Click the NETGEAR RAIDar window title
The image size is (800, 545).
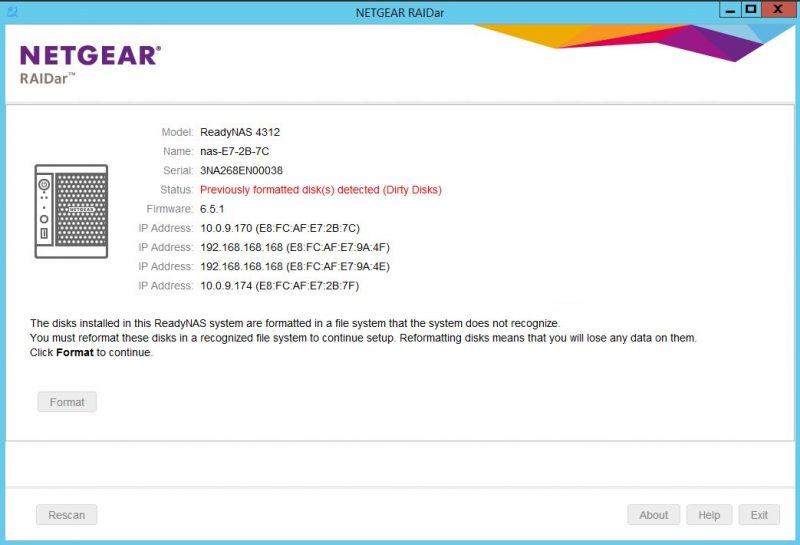click(x=399, y=13)
